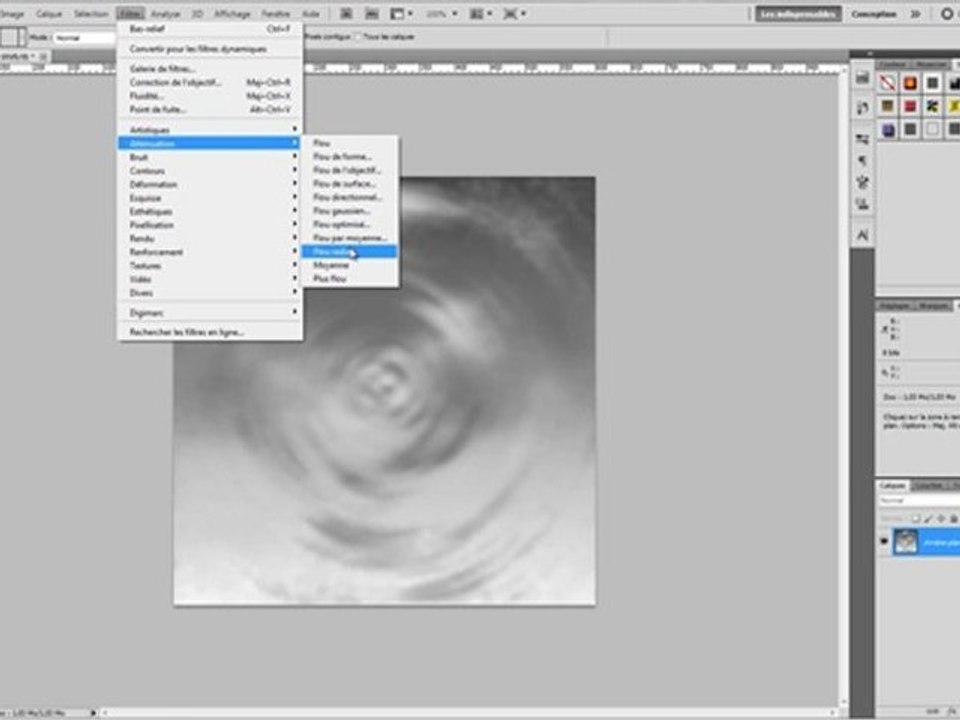Click the lock transparent pixels icon in Layers
This screenshot has height=720, width=960.
coord(915,519)
